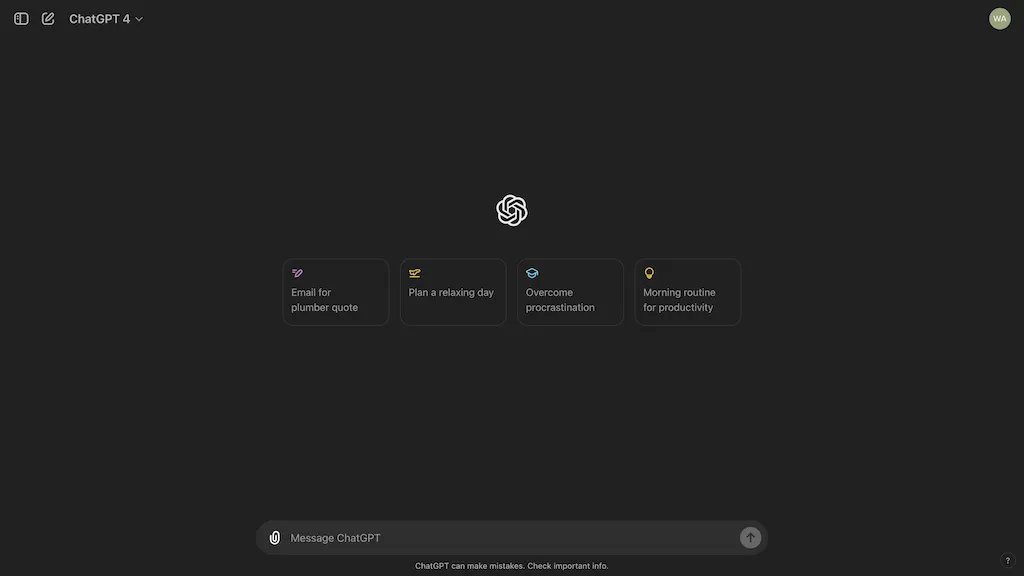This screenshot has height=576, width=1024.
Task: Open the WA user profile avatar
Action: 999,19
